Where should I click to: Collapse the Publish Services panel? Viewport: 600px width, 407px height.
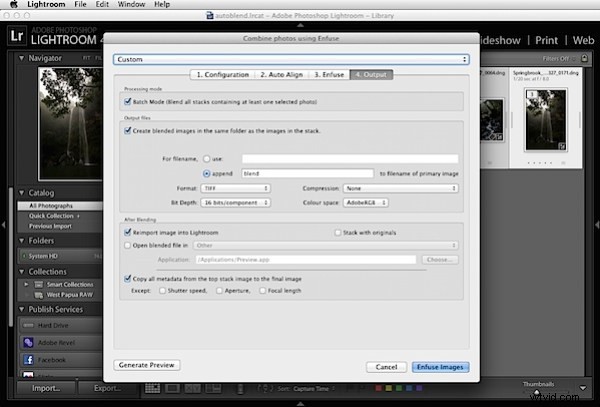click(21, 309)
